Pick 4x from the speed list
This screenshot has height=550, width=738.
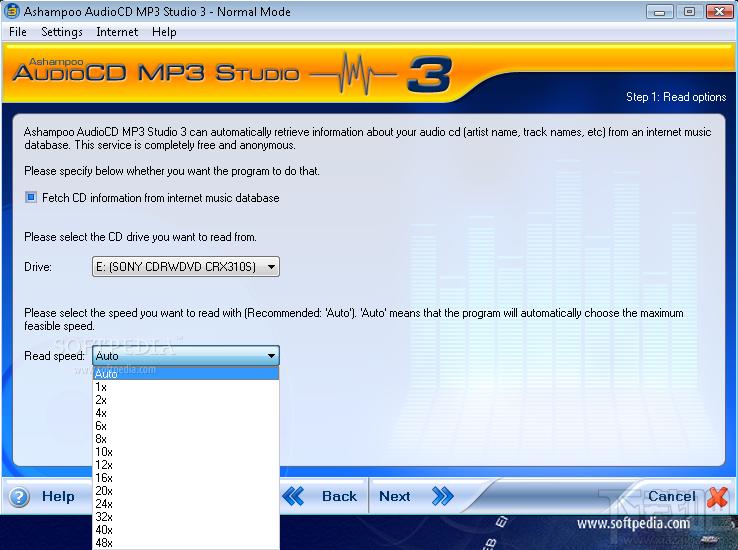point(185,413)
